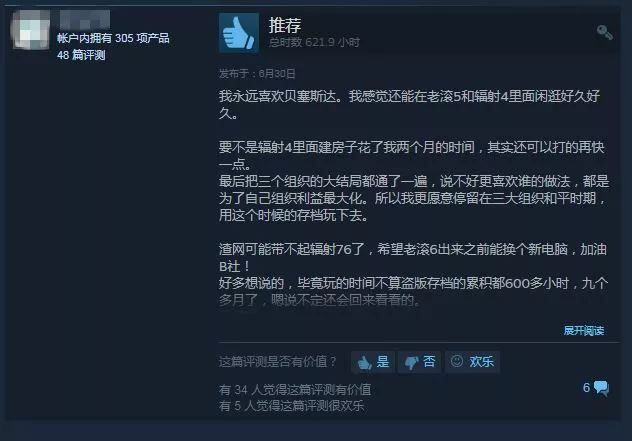The image size is (632, 441).
Task: View the reviewer's 48 reviews
Action: (x=81, y=55)
